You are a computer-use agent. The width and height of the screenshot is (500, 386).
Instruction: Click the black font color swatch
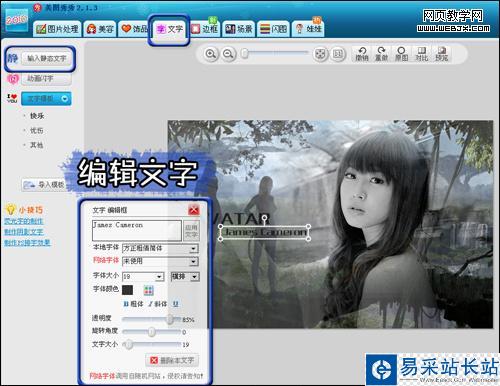tap(127, 290)
